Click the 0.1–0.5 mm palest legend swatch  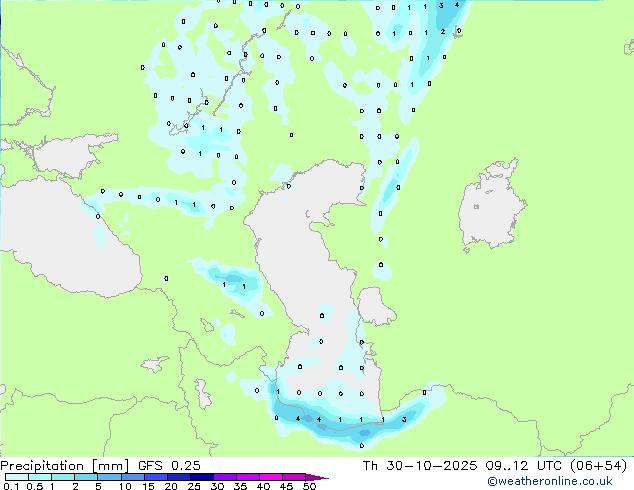[17, 477]
